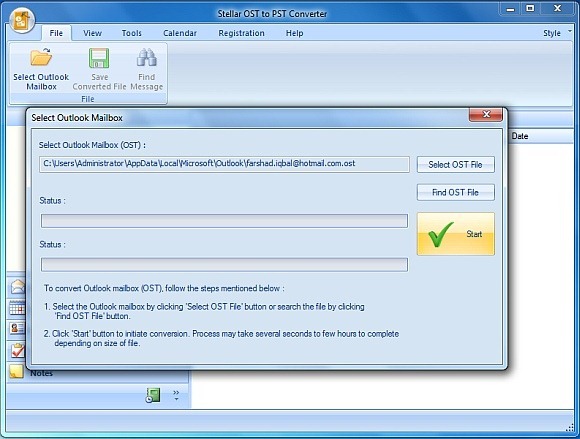Viewport: 580px width, 439px height.
Task: Click the Notes label in navigation pane
Action: [41, 374]
